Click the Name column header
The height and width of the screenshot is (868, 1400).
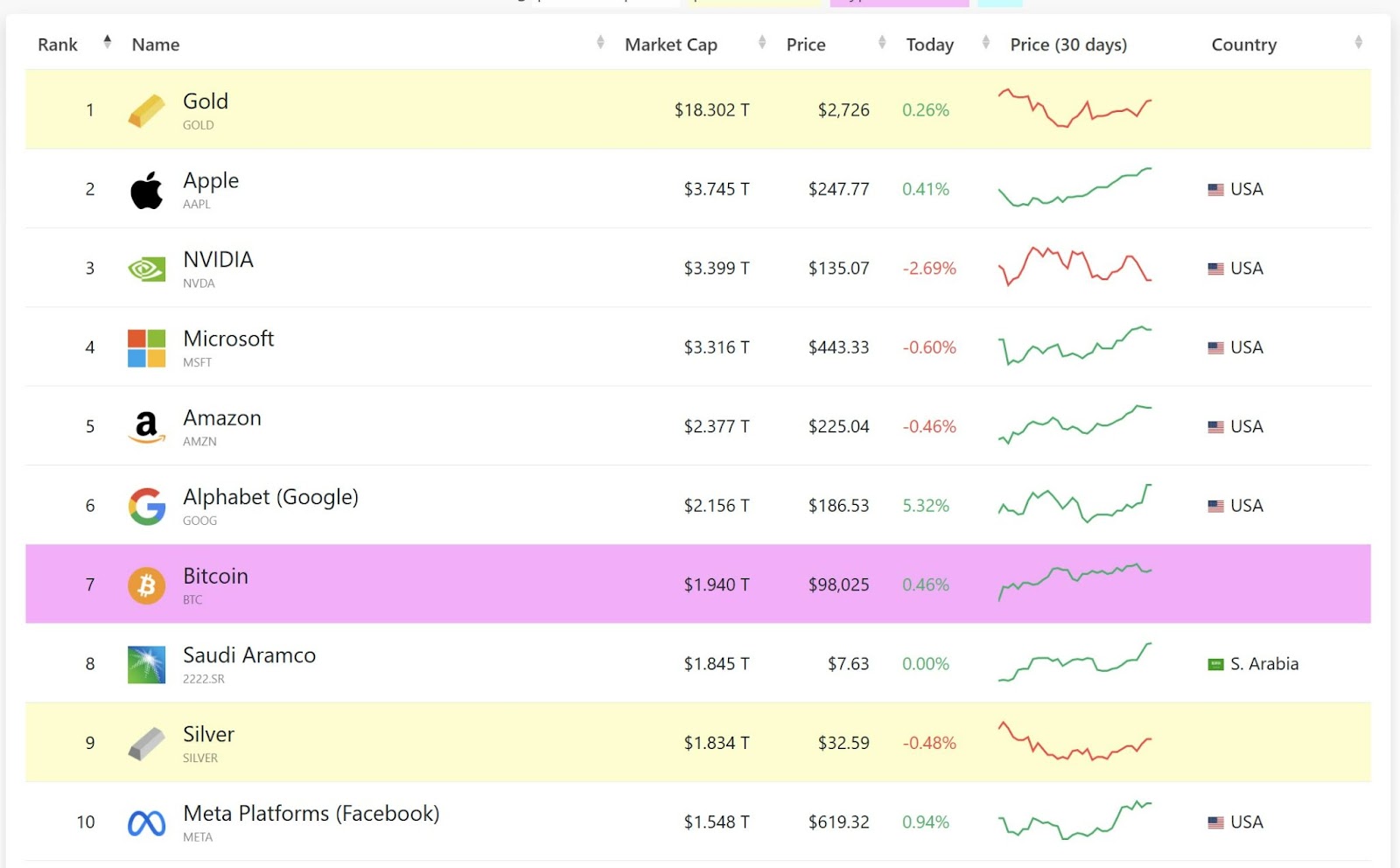pyautogui.click(x=156, y=45)
